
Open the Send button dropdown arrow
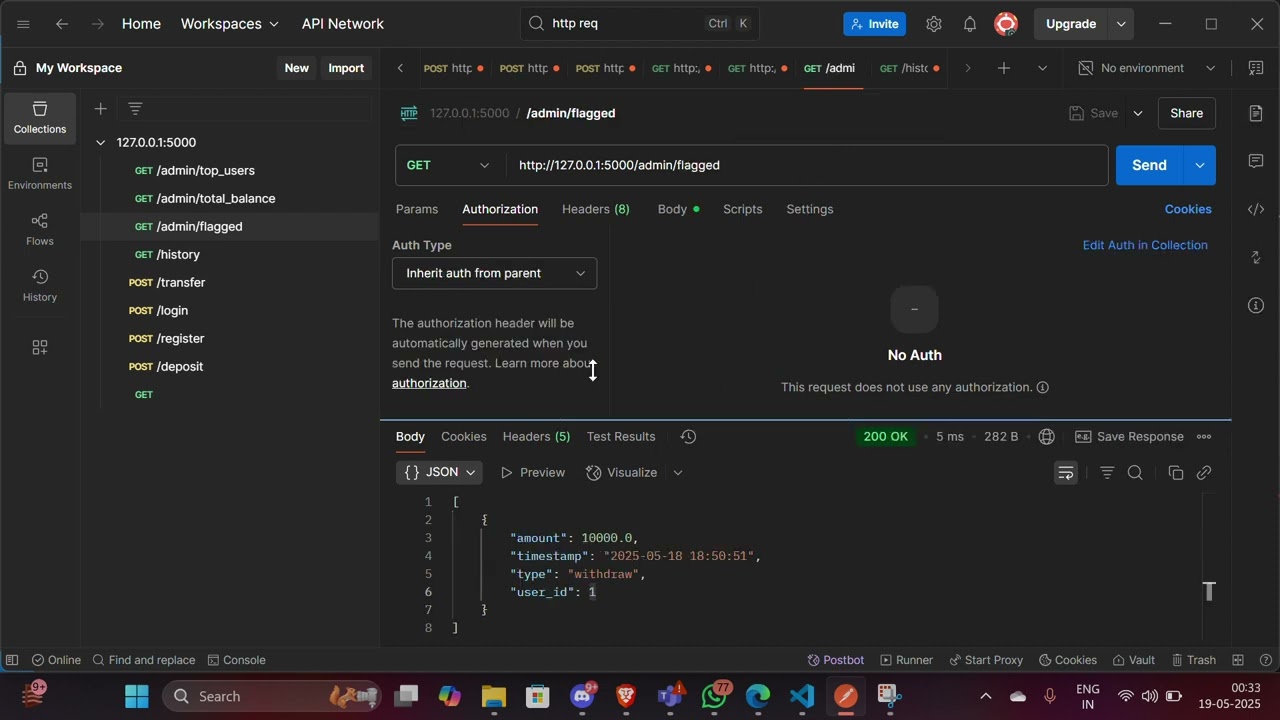coord(1199,165)
